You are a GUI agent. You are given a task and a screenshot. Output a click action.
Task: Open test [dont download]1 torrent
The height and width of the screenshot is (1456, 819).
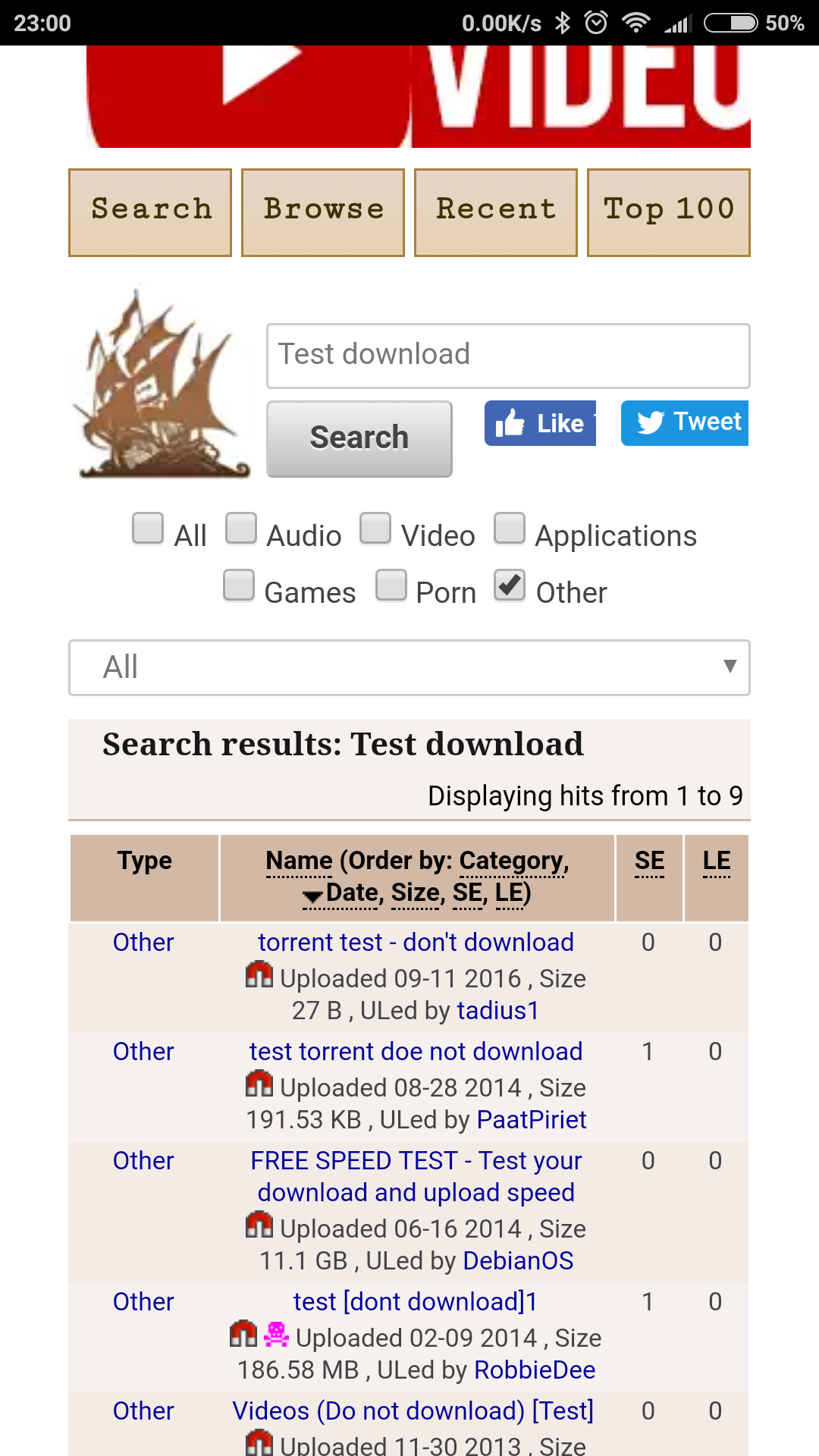tap(416, 1302)
